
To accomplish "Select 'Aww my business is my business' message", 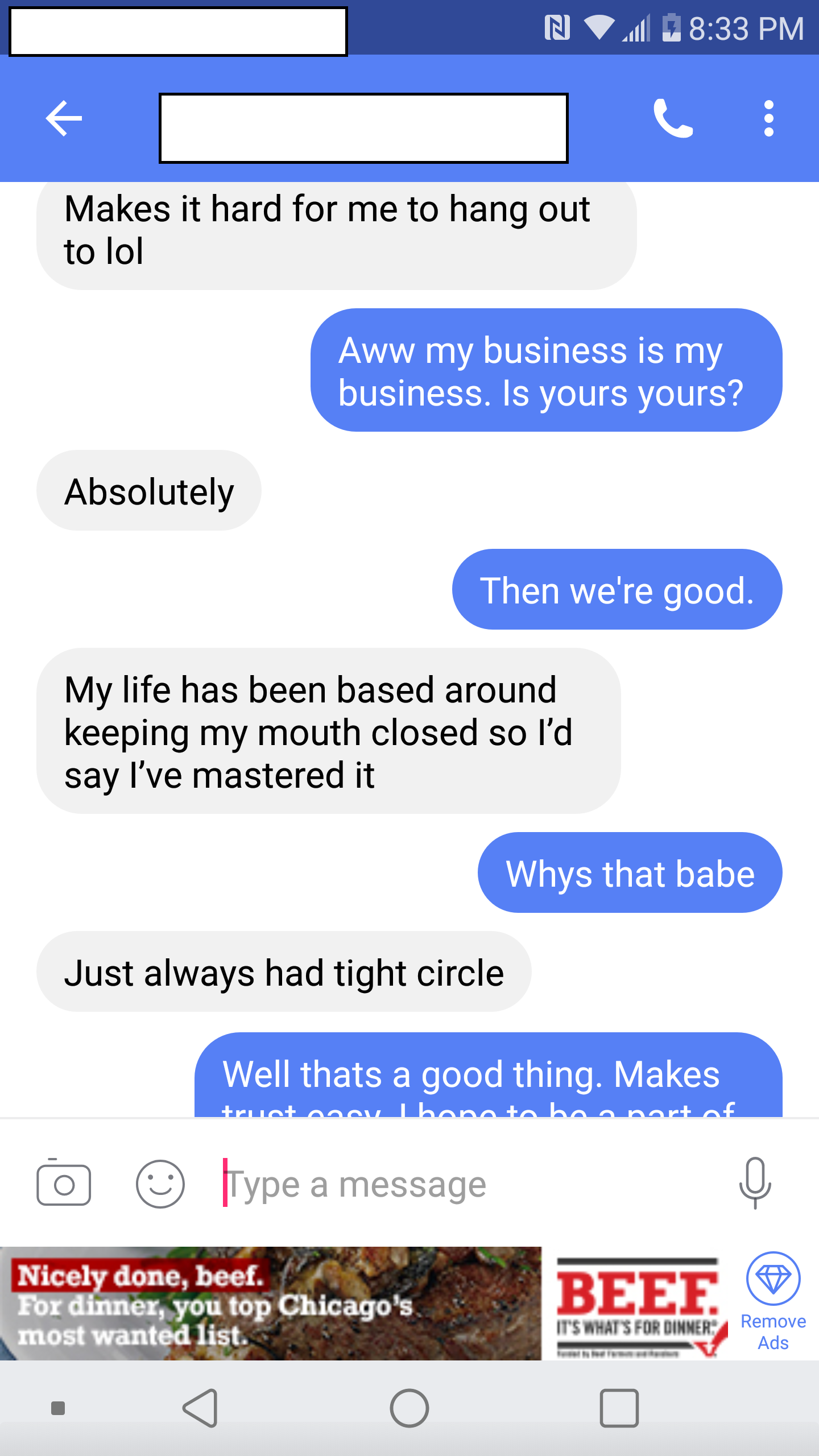I will [x=547, y=370].
